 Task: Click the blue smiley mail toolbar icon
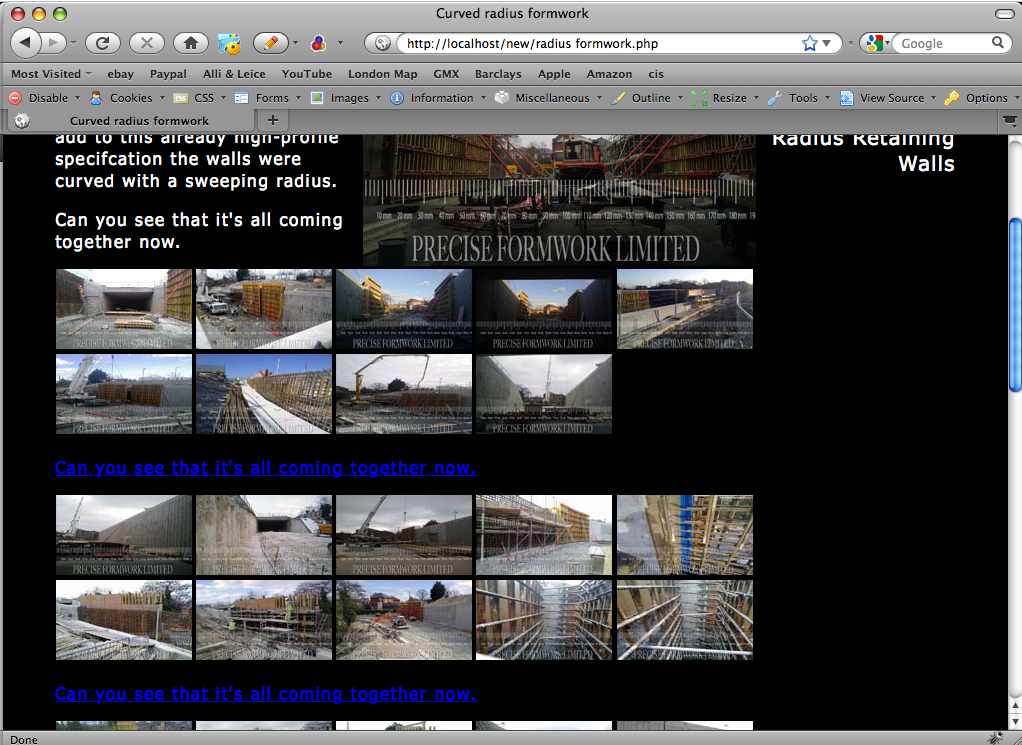click(229, 43)
